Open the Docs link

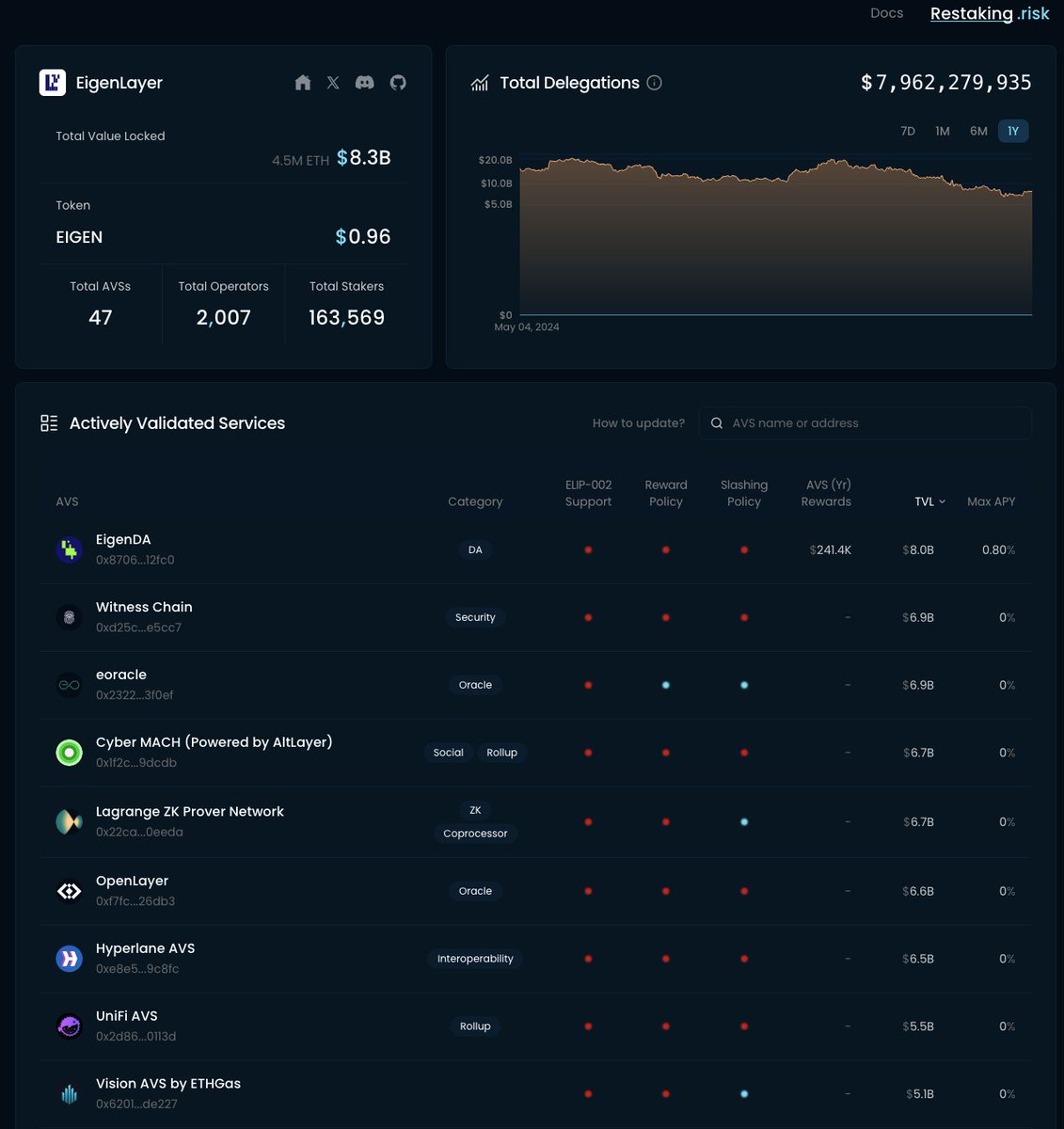coord(887,13)
